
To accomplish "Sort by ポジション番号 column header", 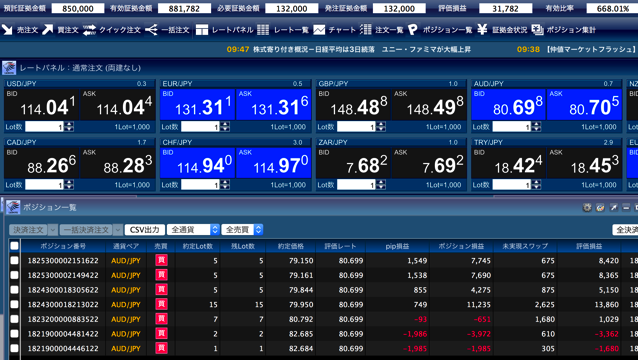I will 63,246.
